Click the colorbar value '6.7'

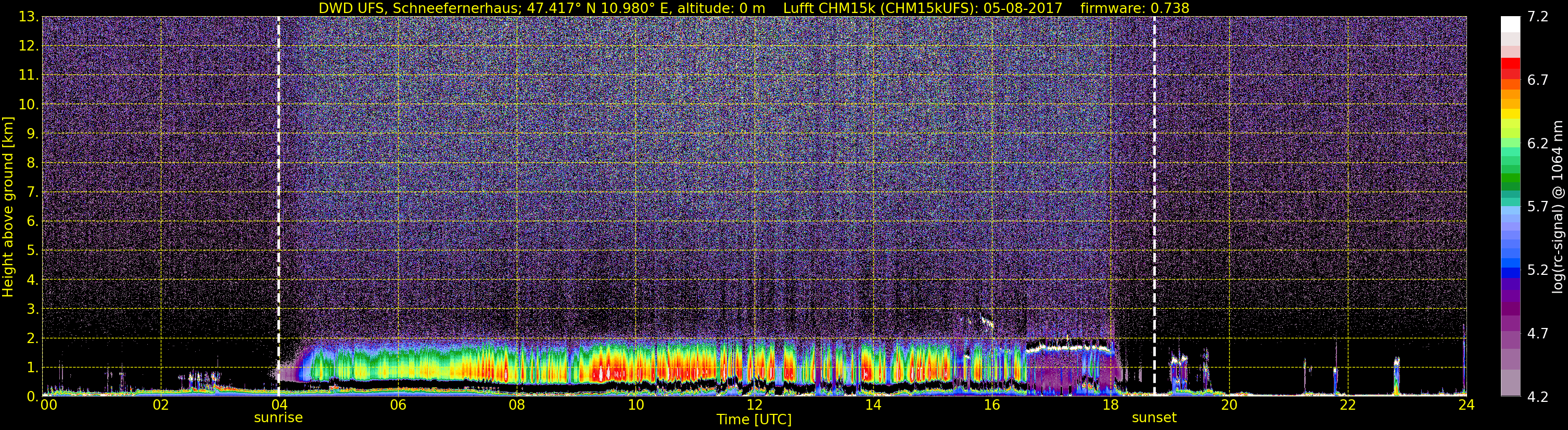[1538, 80]
